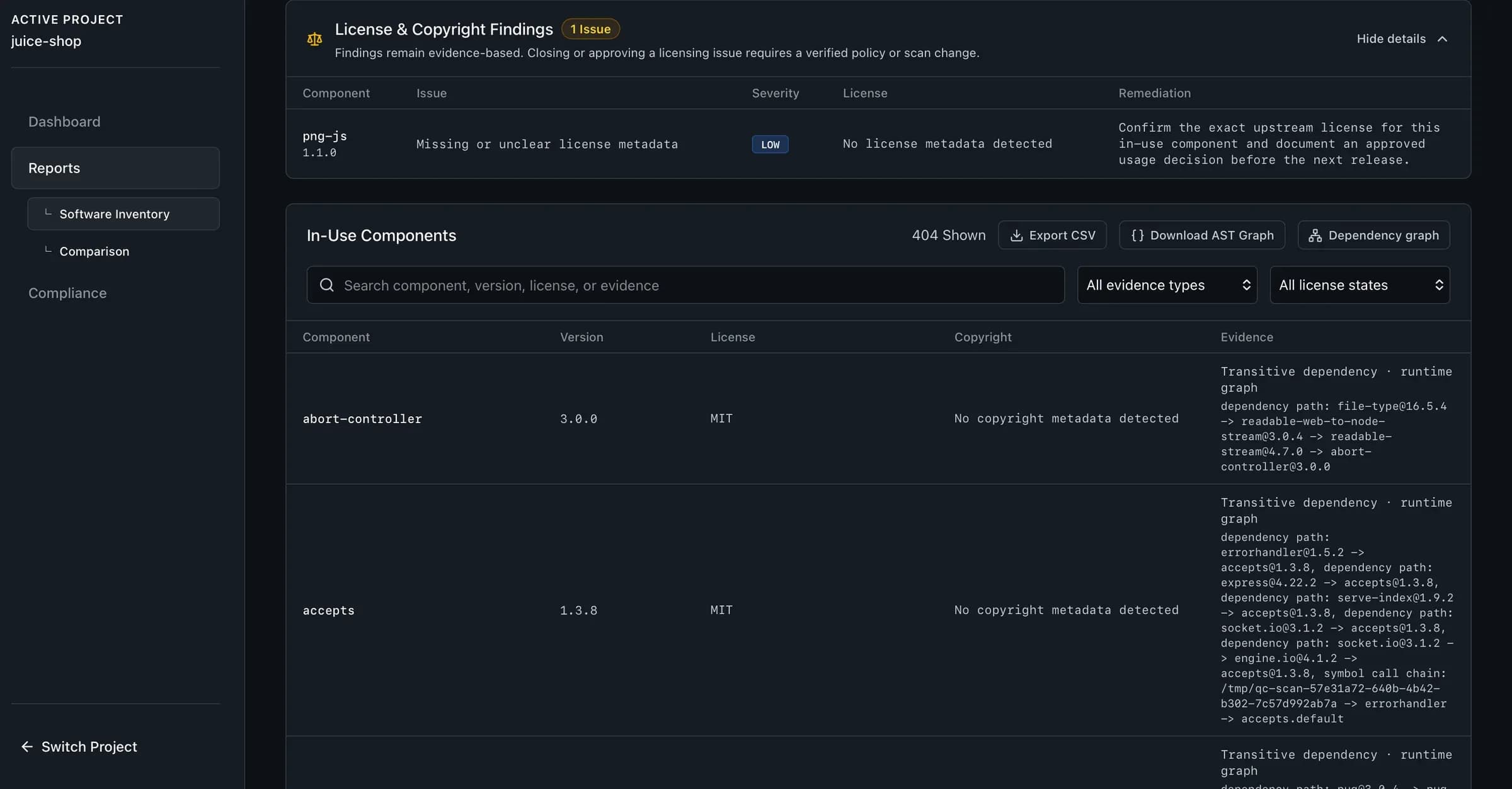Click 'No license metadata detected' cell
This screenshot has width=1512, height=789.
[x=948, y=144]
